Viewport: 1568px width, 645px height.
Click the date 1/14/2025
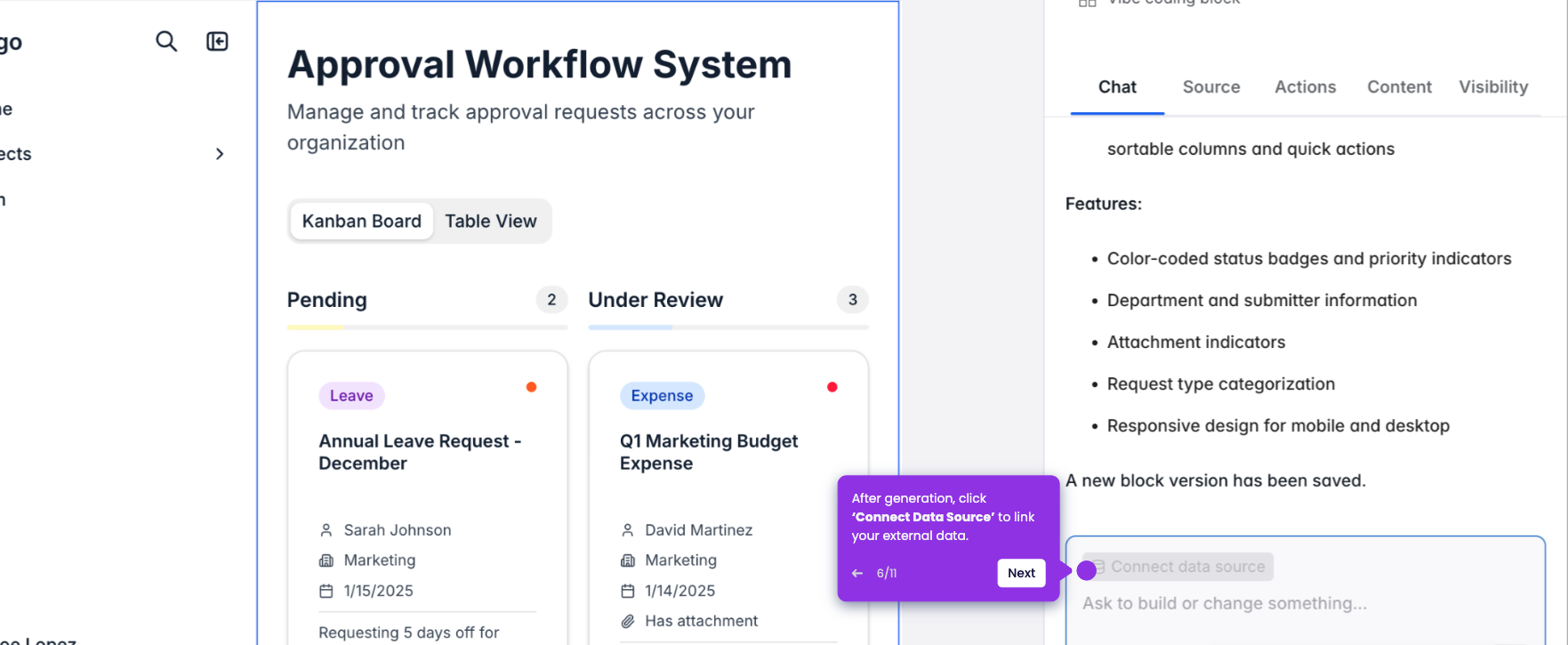coord(680,591)
